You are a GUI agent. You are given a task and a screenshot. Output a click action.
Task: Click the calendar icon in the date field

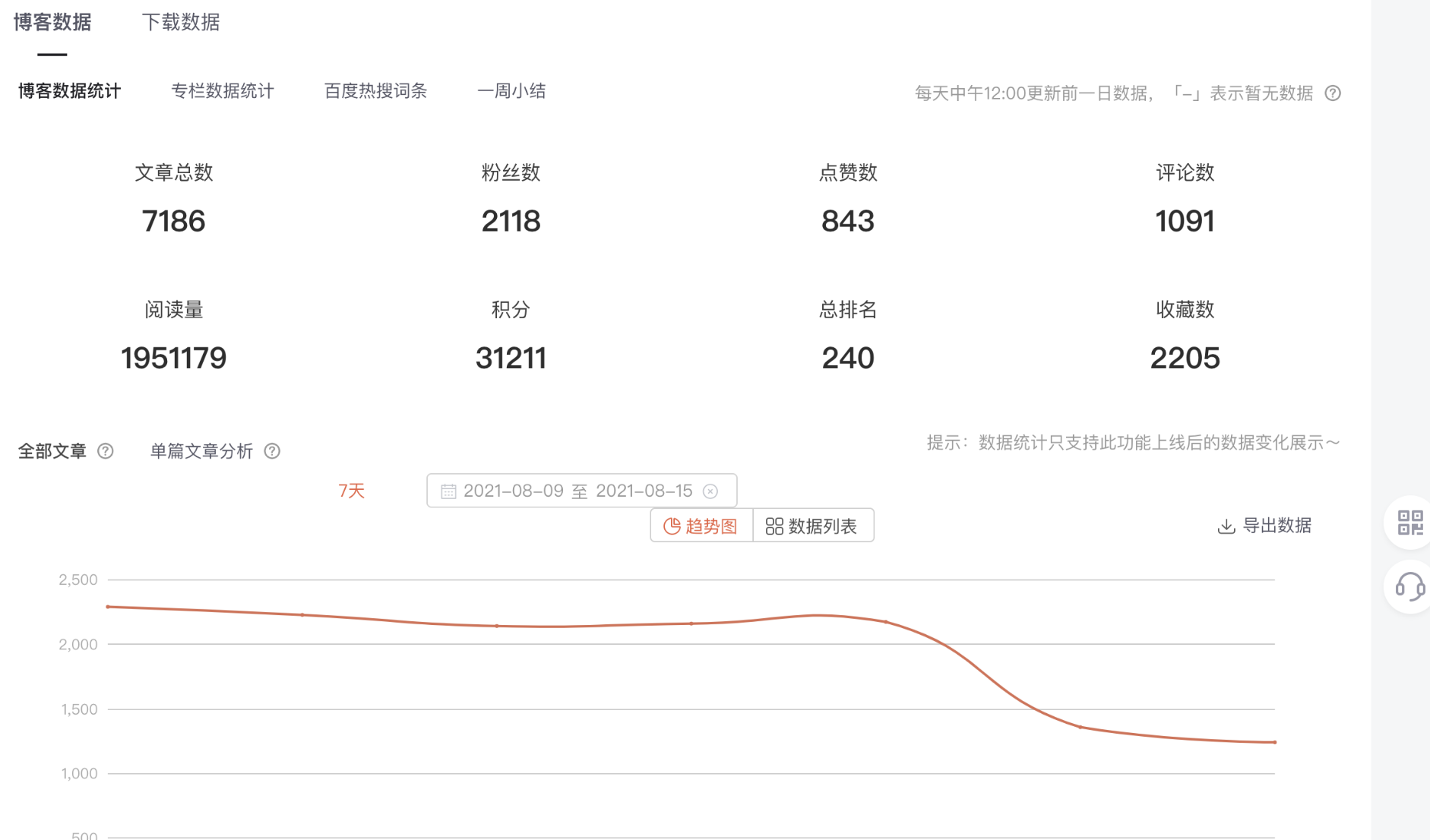point(448,491)
